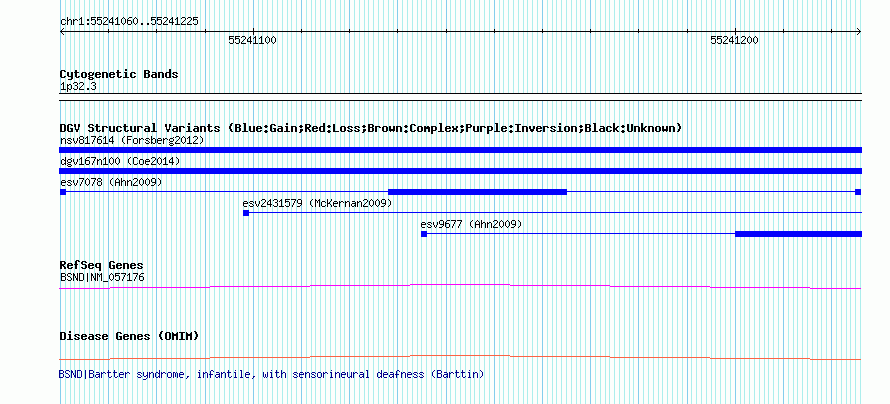Click the small start block of esv2431579
Screen dimensions: 890x404
coord(246,213)
